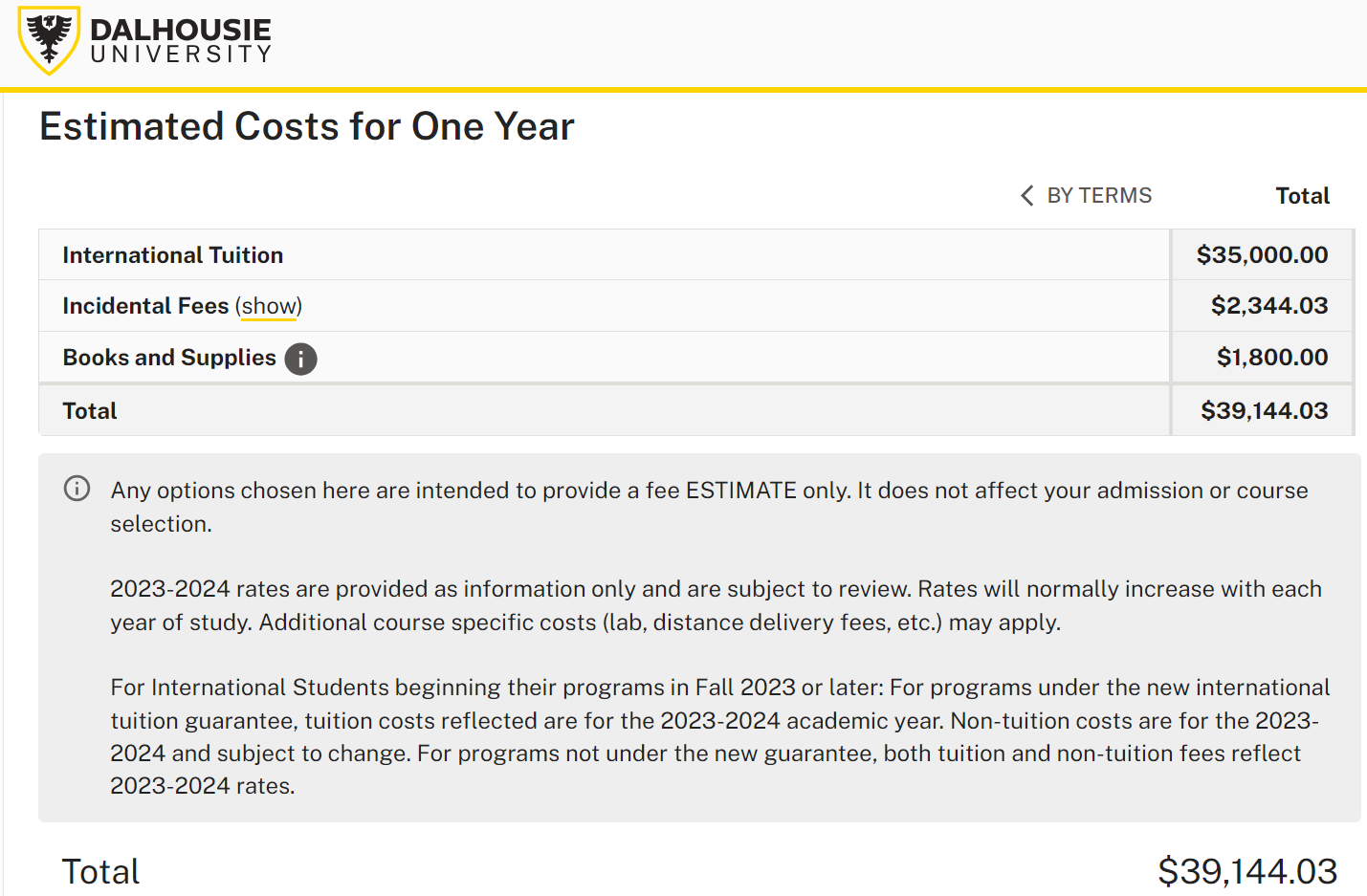Click the Estimated Costs for One Year heading
The width and height of the screenshot is (1367, 896).
(x=307, y=126)
